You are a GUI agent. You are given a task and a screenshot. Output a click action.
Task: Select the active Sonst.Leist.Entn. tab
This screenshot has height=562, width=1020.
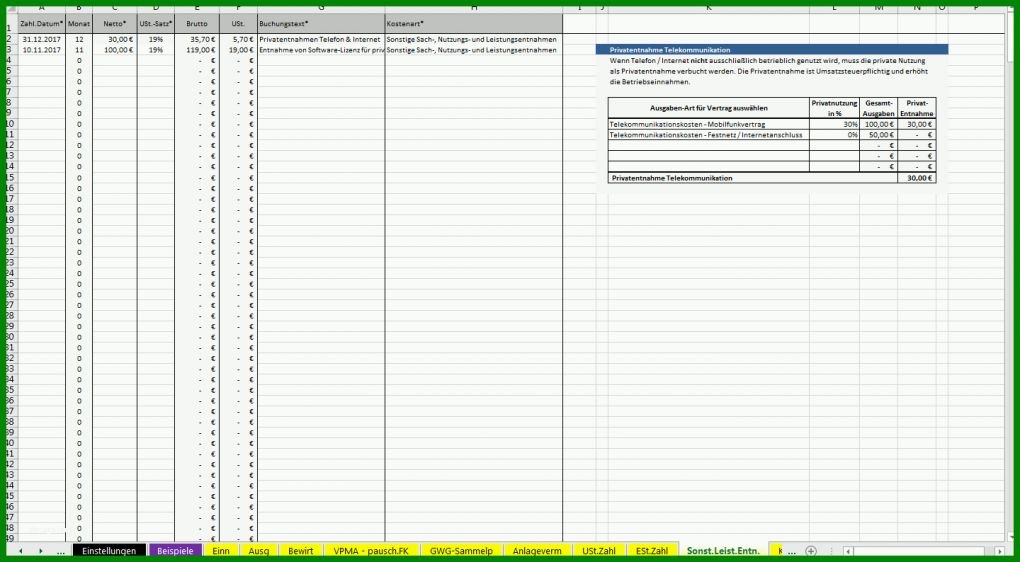click(723, 551)
